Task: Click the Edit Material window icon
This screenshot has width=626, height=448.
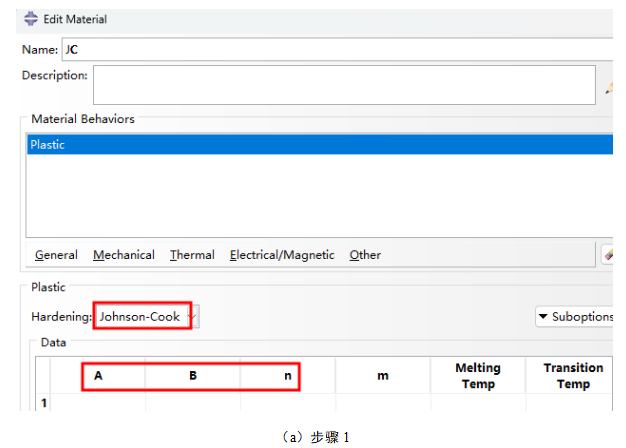Action: [x=30, y=19]
